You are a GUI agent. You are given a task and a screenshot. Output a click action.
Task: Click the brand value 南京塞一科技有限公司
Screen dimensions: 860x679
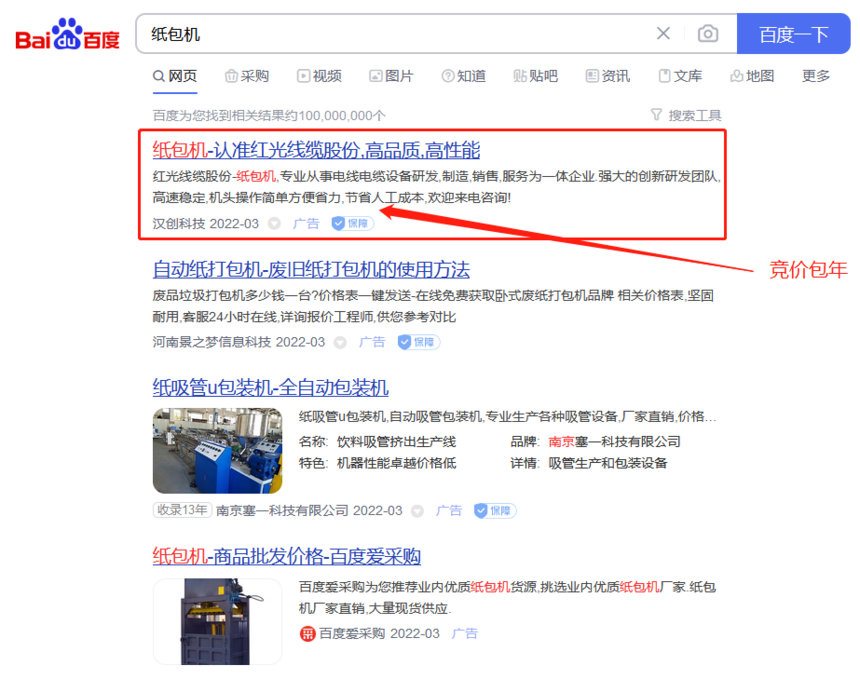(x=614, y=442)
